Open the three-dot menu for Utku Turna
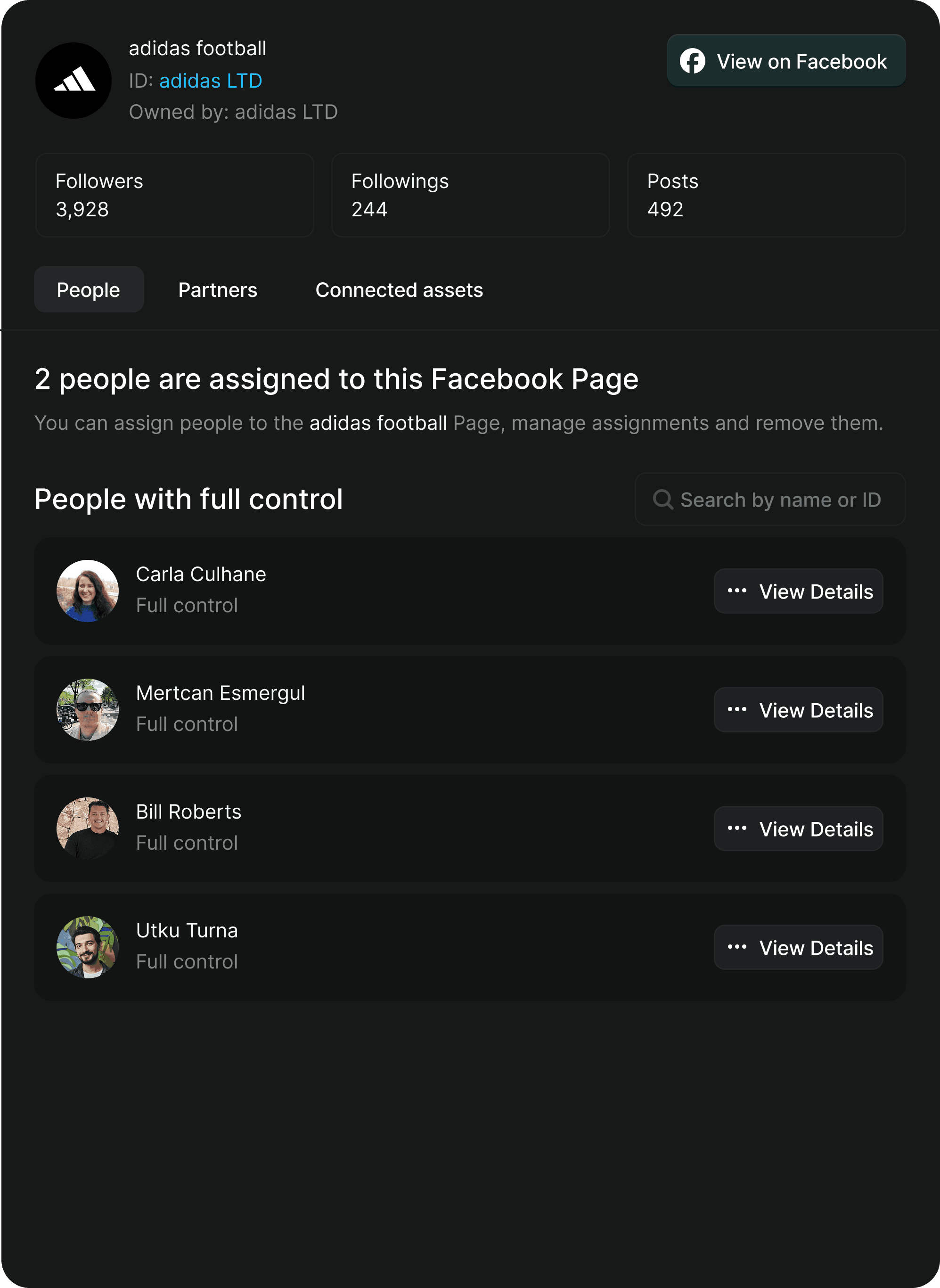This screenshot has width=940, height=1288. coord(737,947)
